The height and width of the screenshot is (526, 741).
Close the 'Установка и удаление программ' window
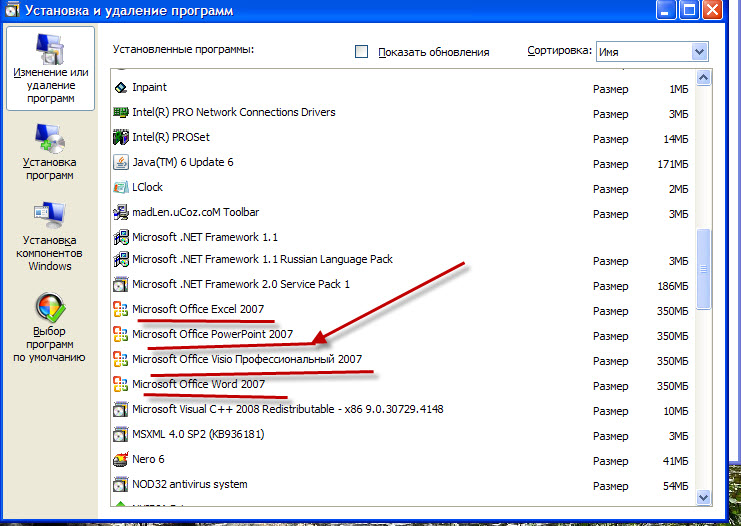click(712, 11)
